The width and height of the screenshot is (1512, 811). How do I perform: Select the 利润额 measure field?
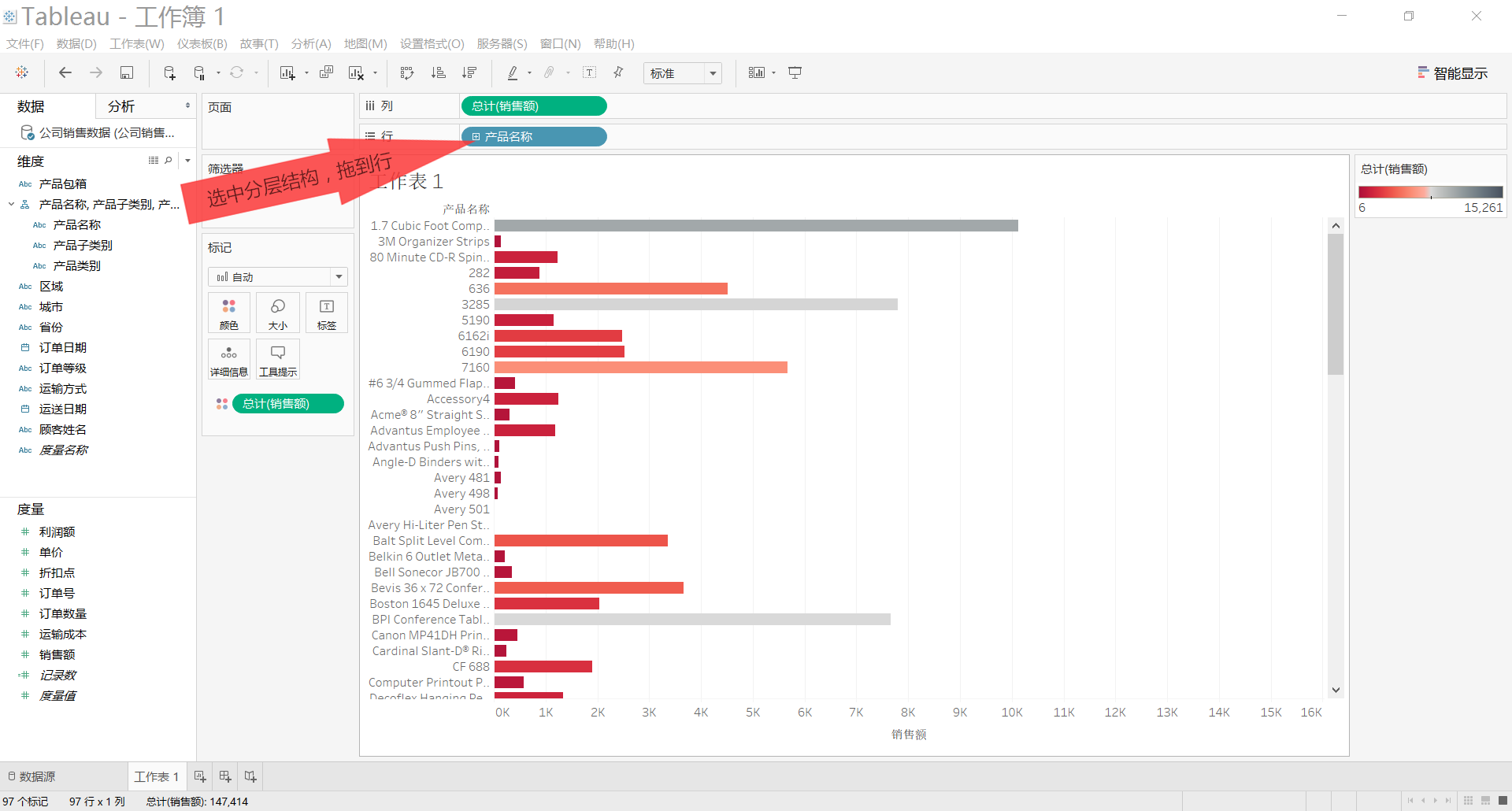tap(57, 532)
